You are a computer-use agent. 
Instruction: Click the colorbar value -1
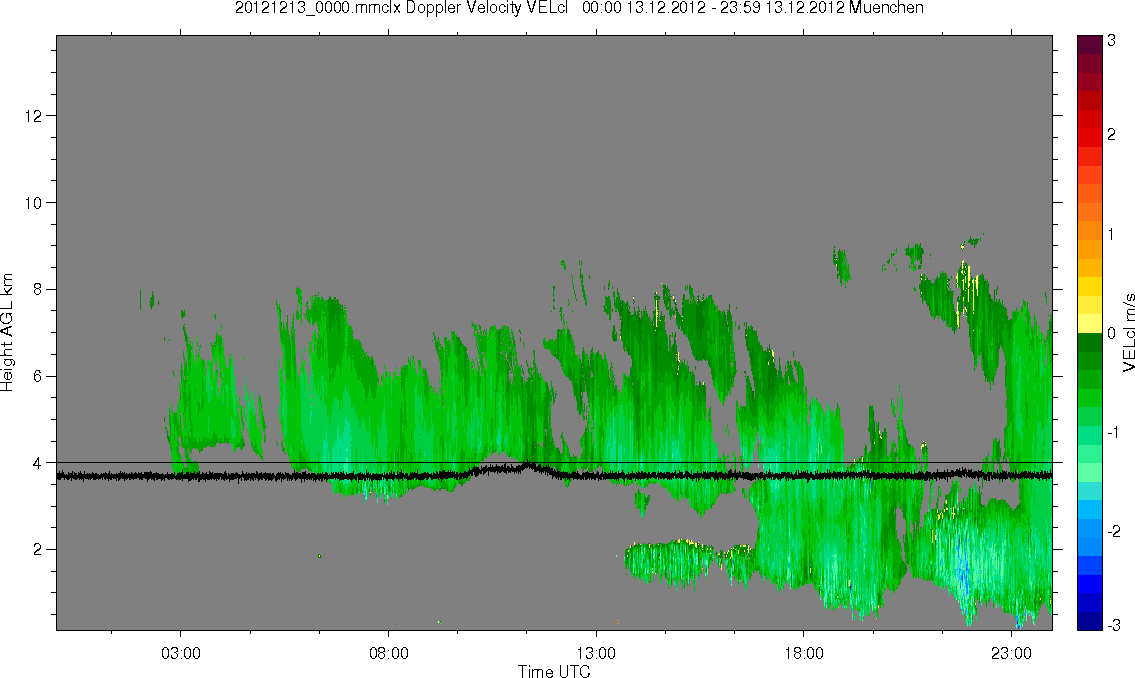[1113, 432]
